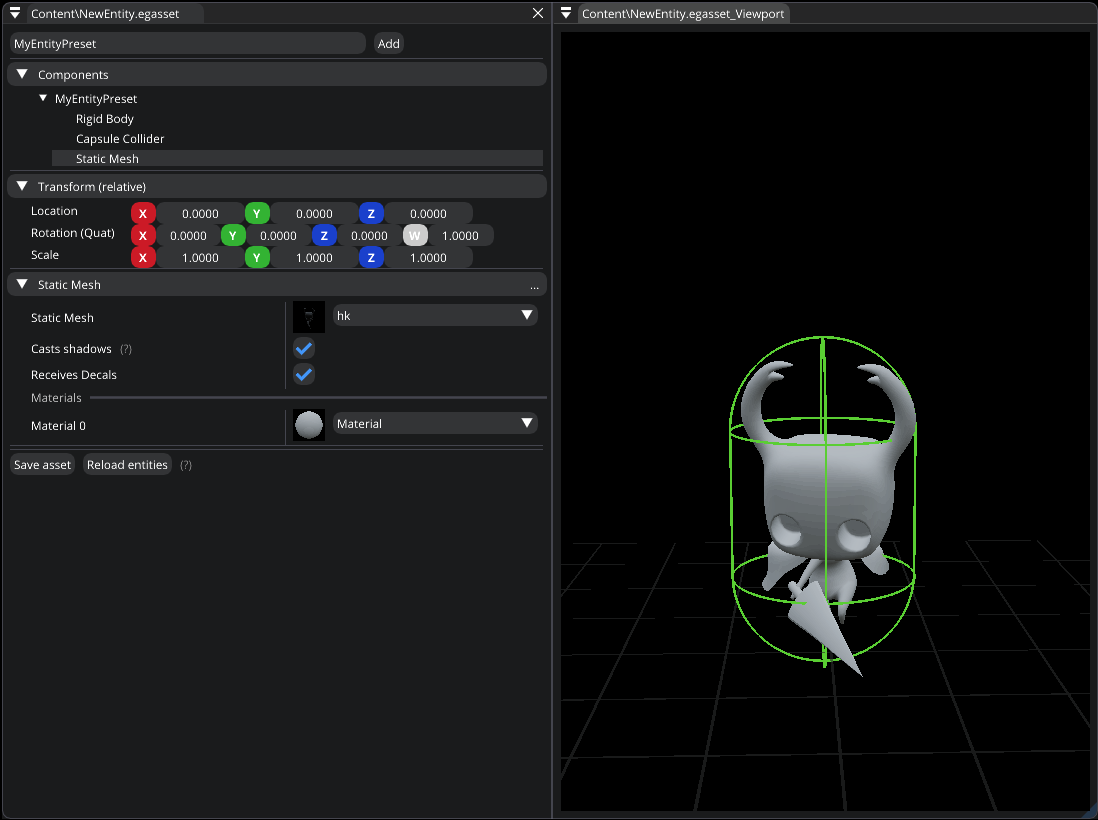The image size is (1098, 820).
Task: Click the Scale Z value field
Action: click(429, 258)
